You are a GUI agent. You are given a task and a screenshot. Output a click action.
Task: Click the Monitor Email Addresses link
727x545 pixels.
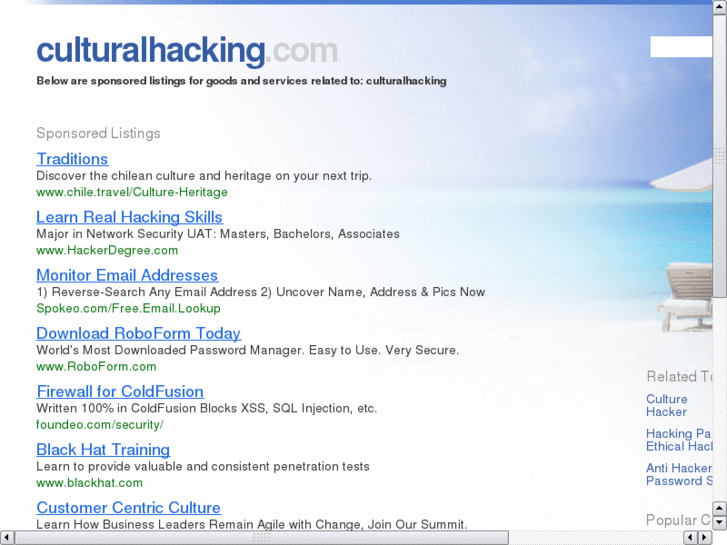(x=127, y=275)
